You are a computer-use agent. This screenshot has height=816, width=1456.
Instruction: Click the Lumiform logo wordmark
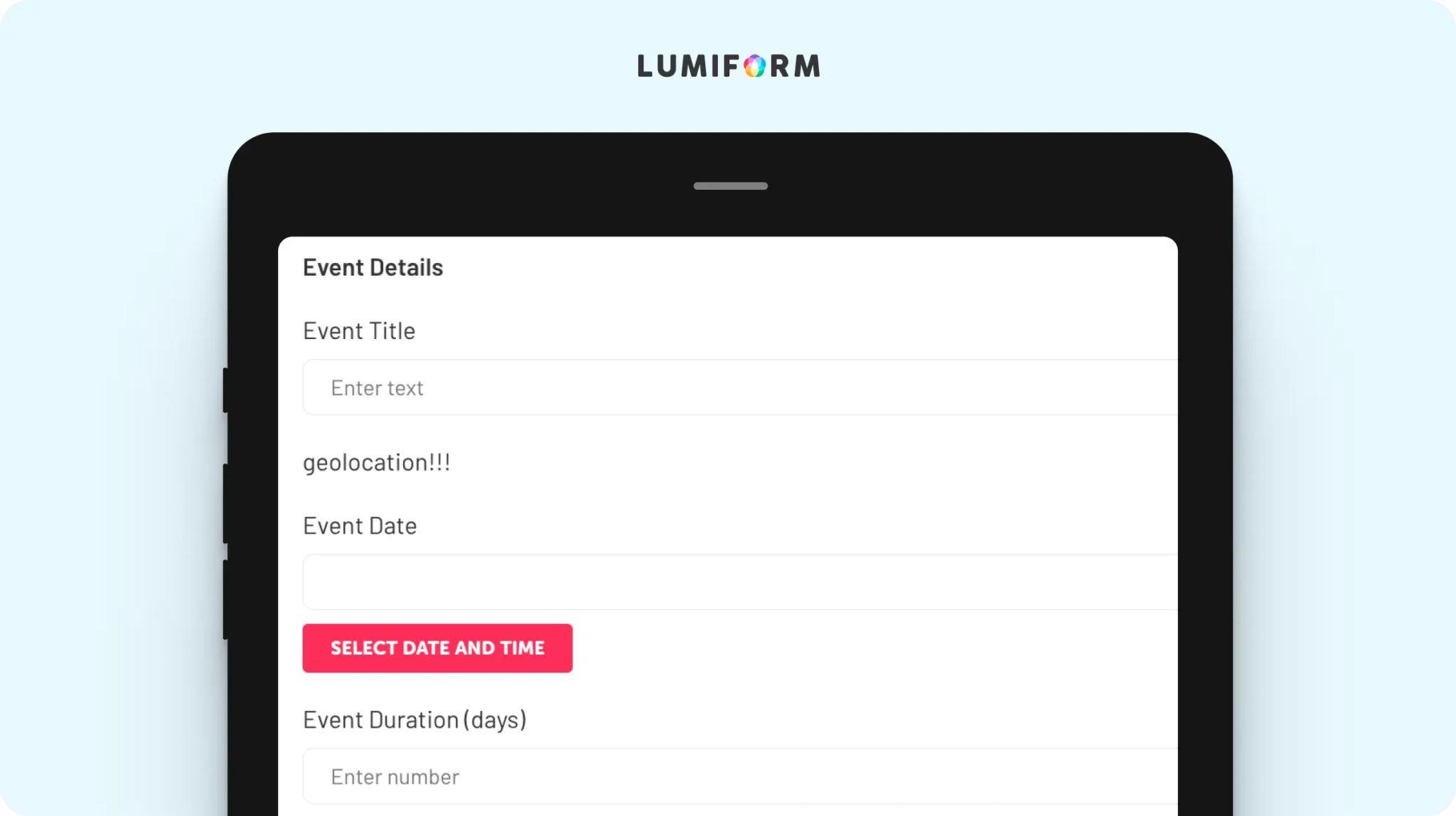729,66
